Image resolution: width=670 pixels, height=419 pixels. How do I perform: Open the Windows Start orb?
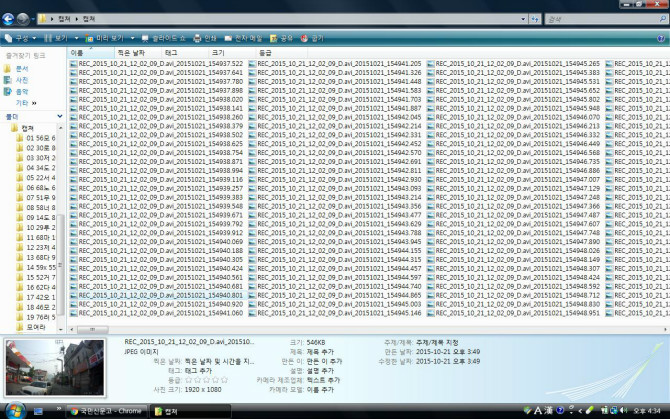(x=15, y=410)
